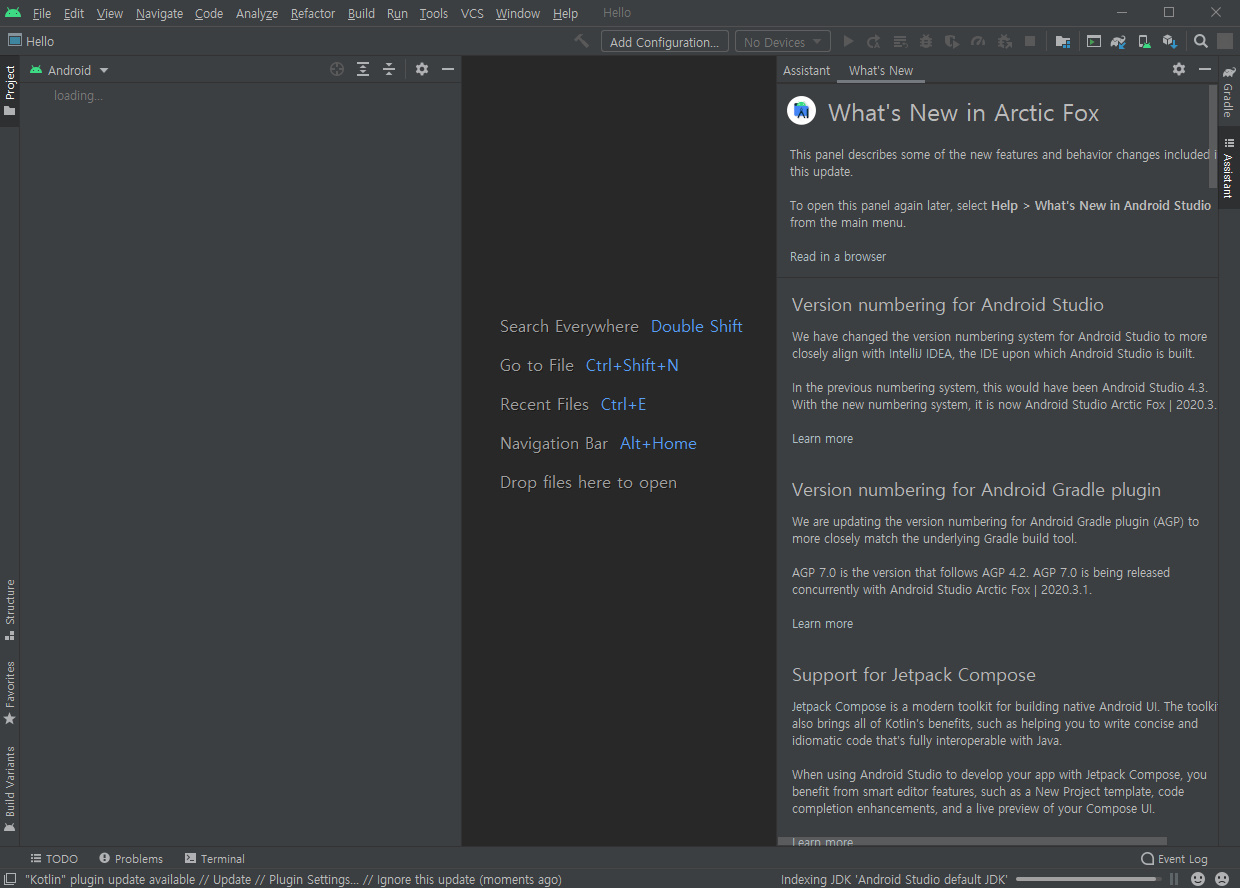
Task: Click the Hello breadcrumb in navigation bar
Action: click(40, 41)
